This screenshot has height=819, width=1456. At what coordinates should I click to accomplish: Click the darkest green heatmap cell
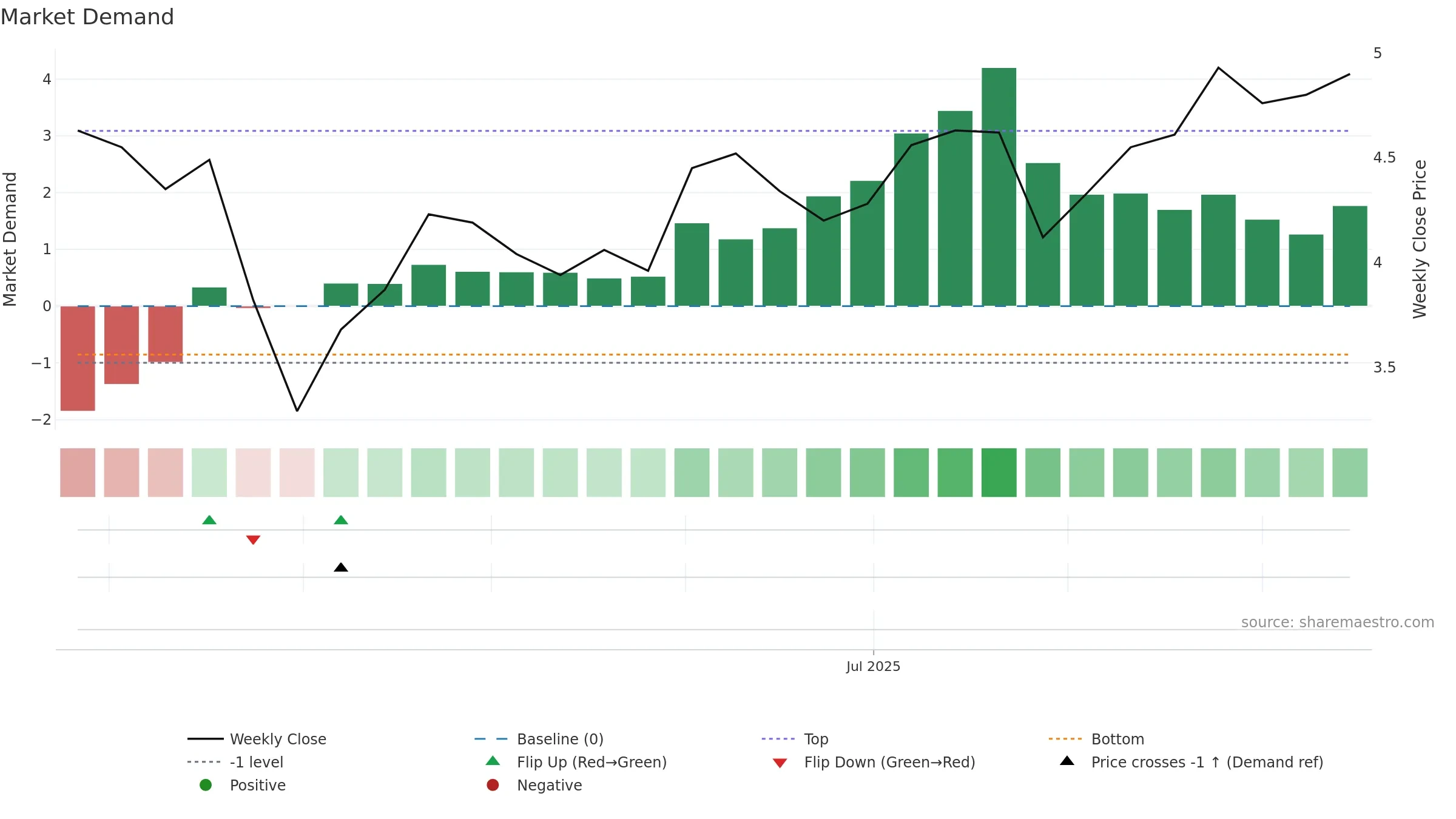click(999, 473)
